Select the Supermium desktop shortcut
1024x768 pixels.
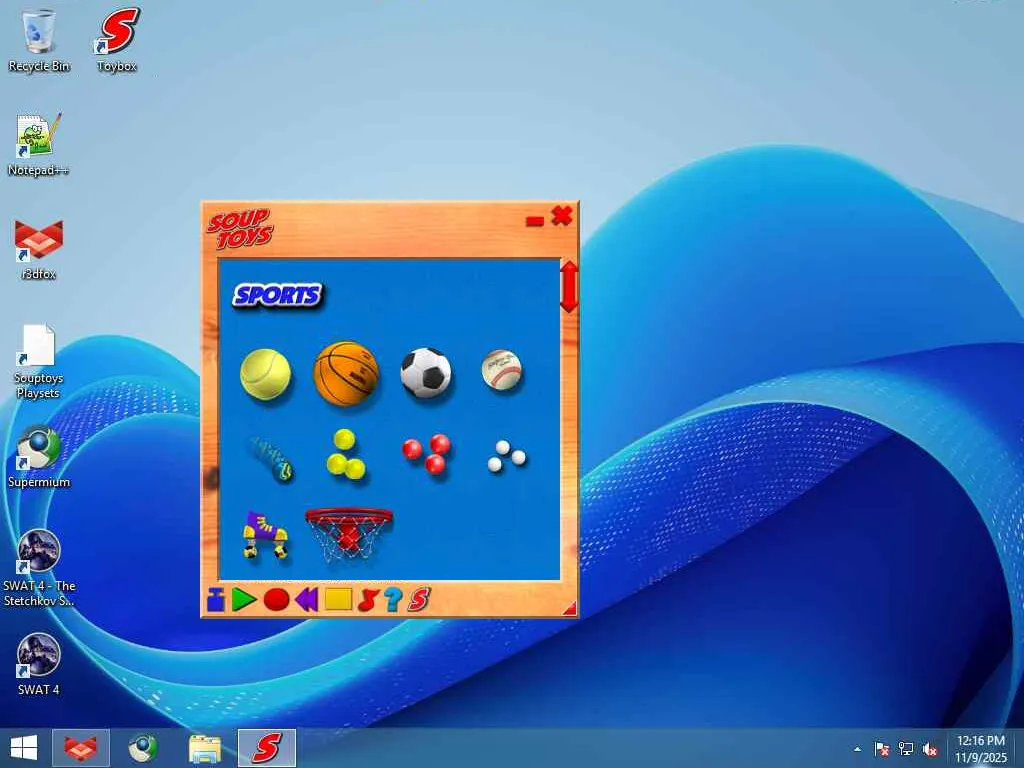point(39,456)
